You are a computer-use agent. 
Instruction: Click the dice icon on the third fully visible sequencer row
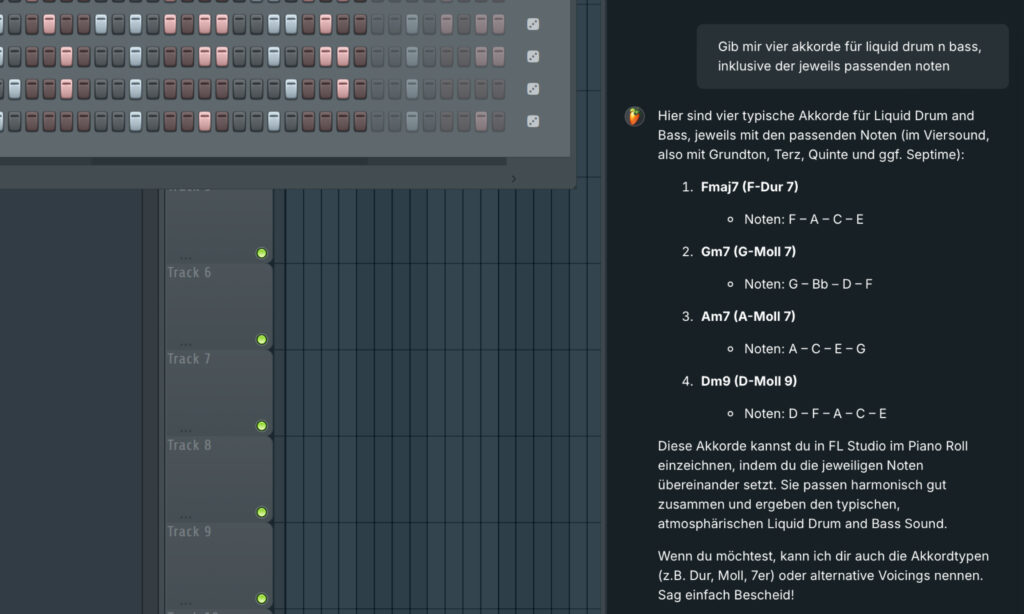(533, 88)
